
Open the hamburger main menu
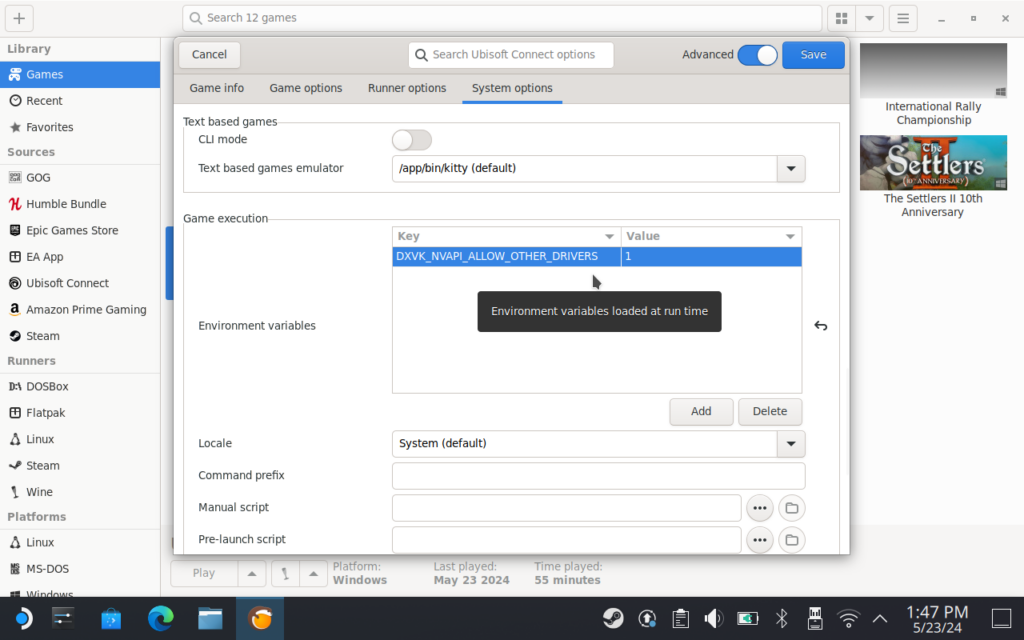(x=903, y=18)
